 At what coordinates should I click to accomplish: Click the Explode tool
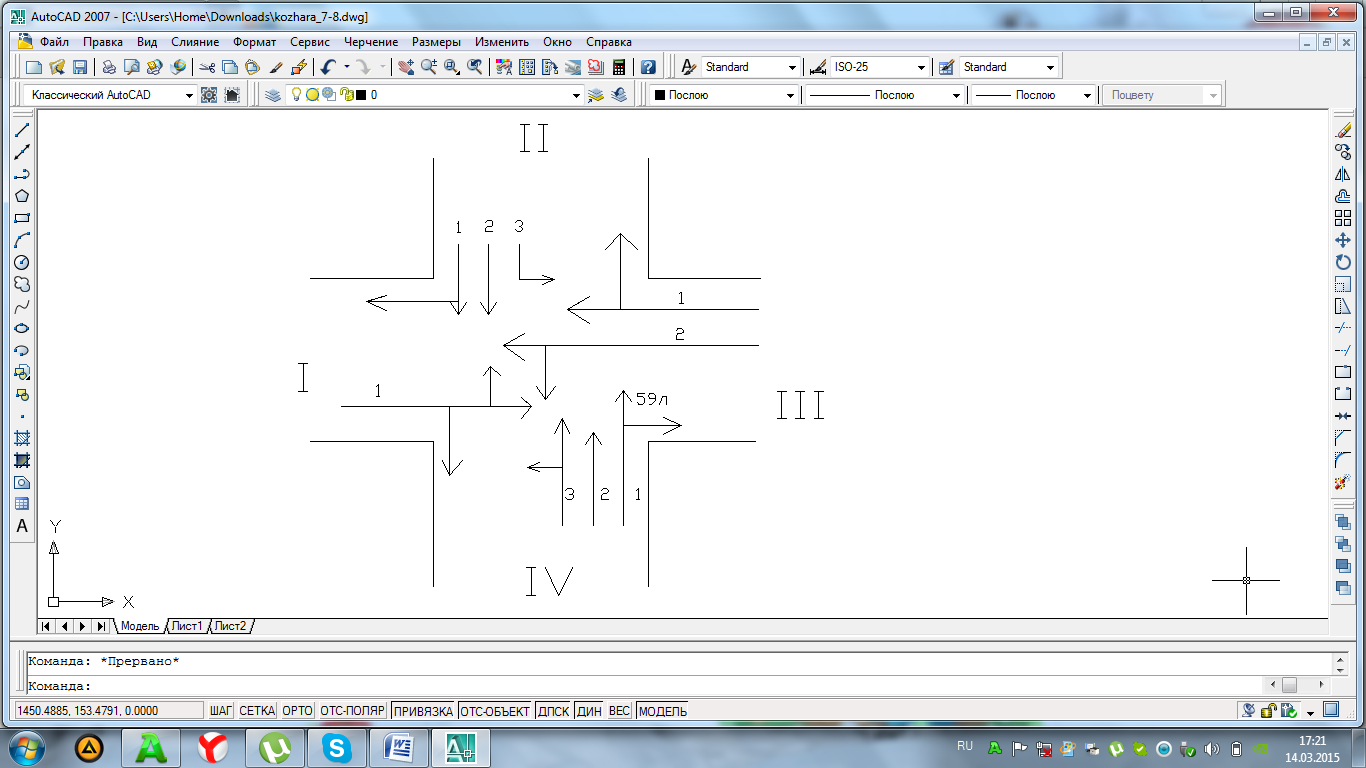pyautogui.click(x=1343, y=482)
